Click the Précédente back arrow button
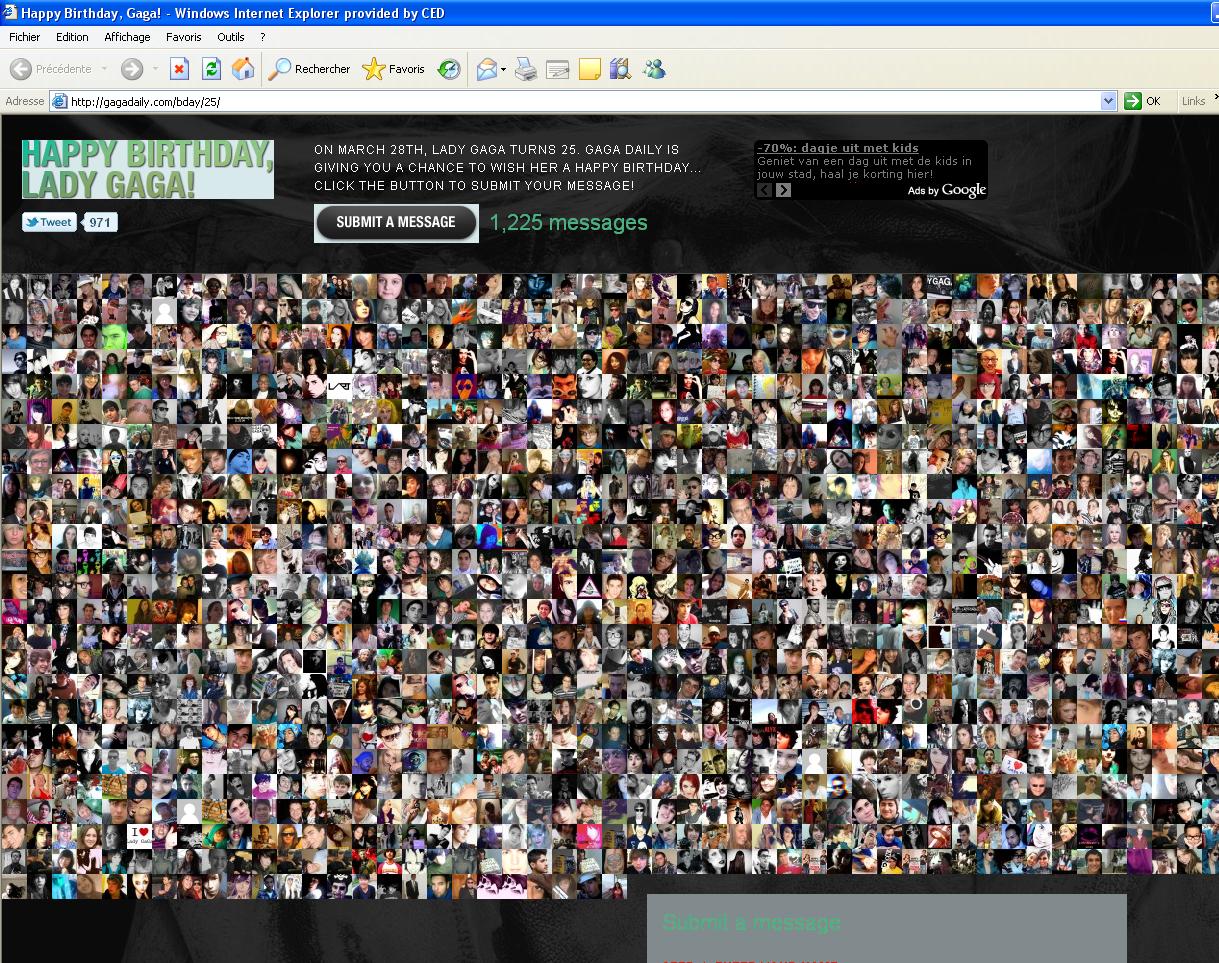 tap(21, 69)
